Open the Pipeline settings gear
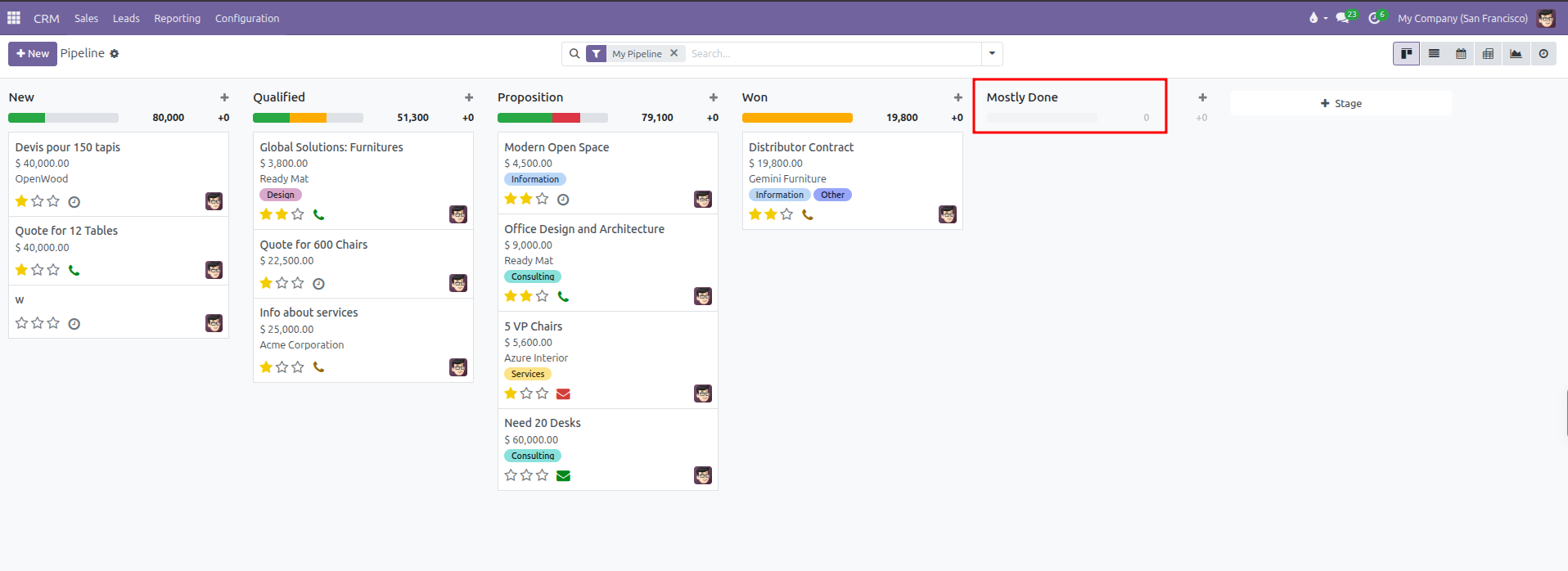 coord(115,54)
